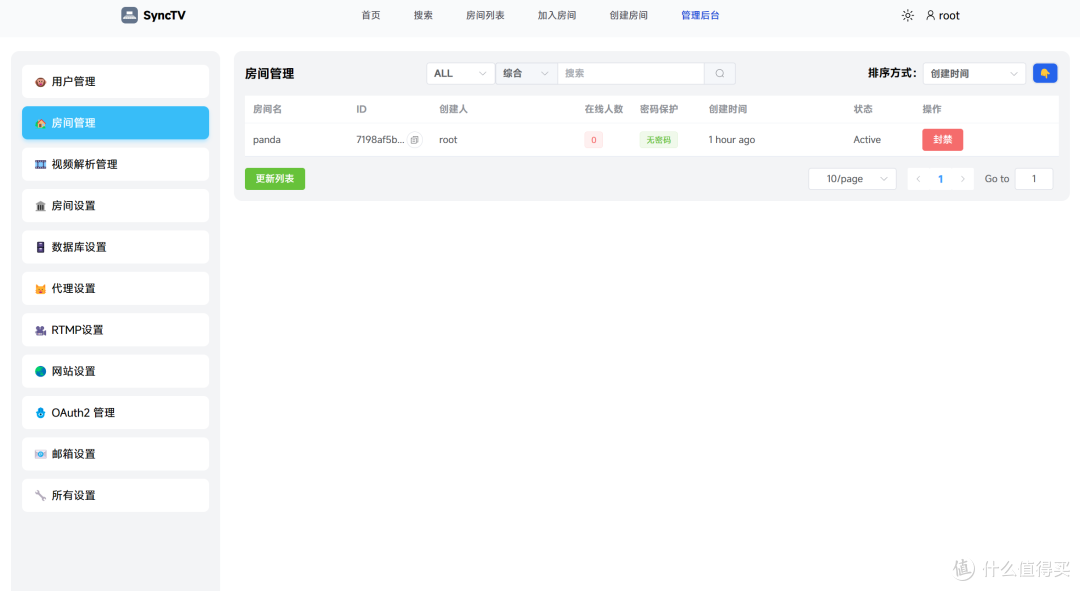Open the root user account menu
The image size is (1080, 591).
point(942,15)
